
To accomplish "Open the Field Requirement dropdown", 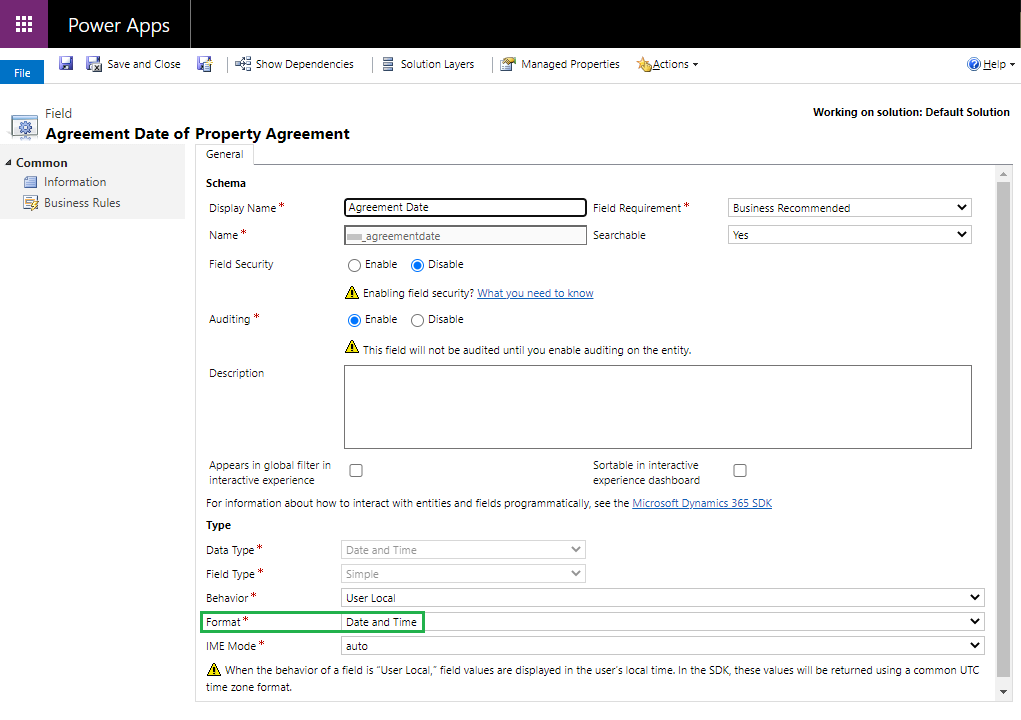I will coord(849,208).
